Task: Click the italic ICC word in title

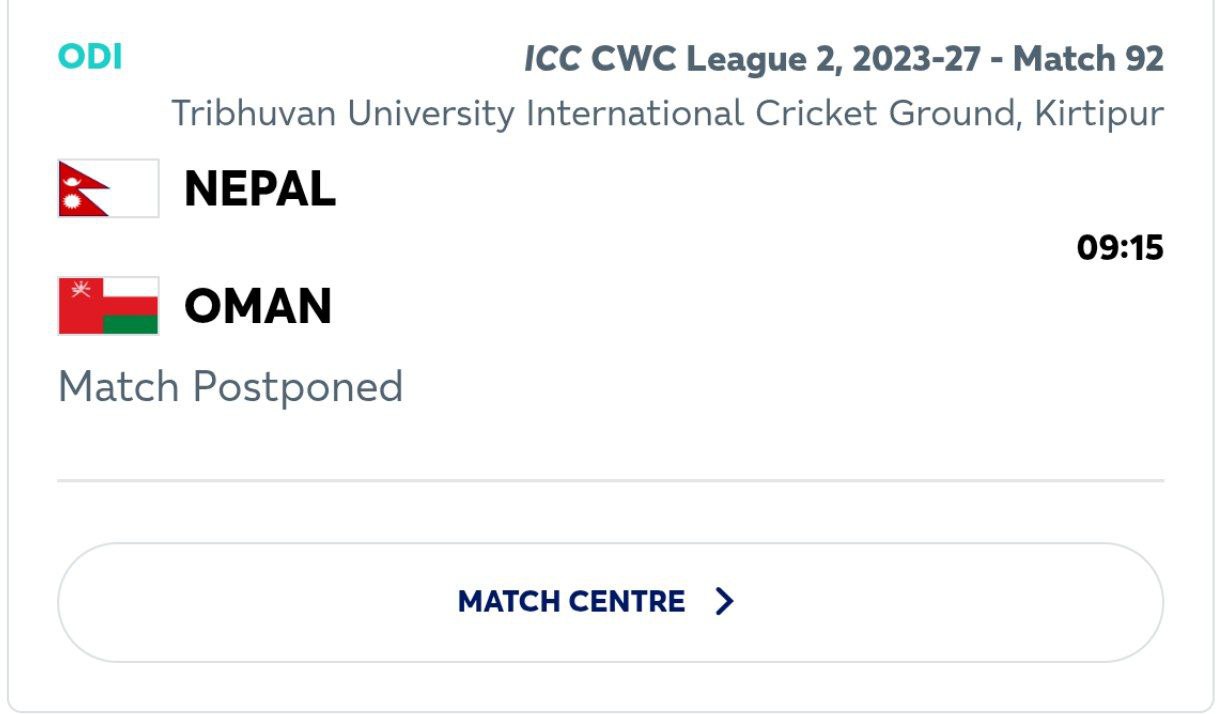Action: (x=552, y=60)
